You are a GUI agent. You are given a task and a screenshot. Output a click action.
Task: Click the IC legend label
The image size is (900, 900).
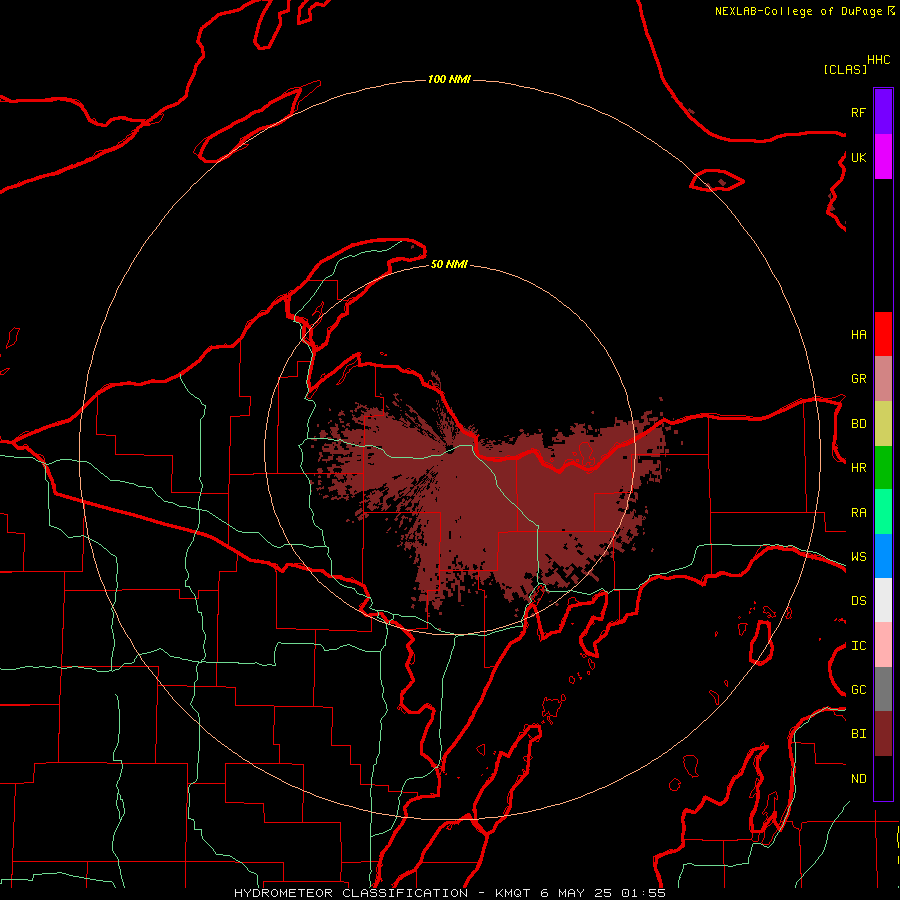click(858, 646)
